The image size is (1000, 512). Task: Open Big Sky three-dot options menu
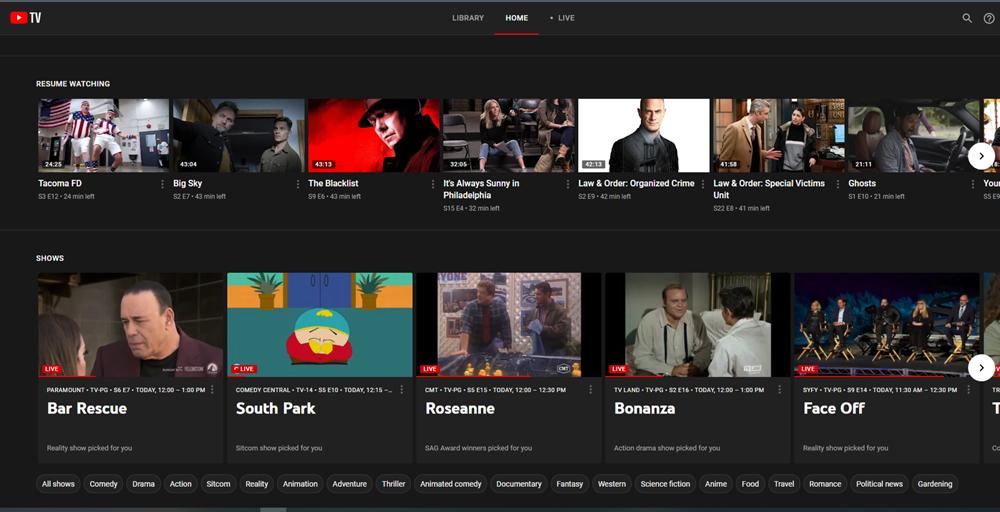click(298, 184)
